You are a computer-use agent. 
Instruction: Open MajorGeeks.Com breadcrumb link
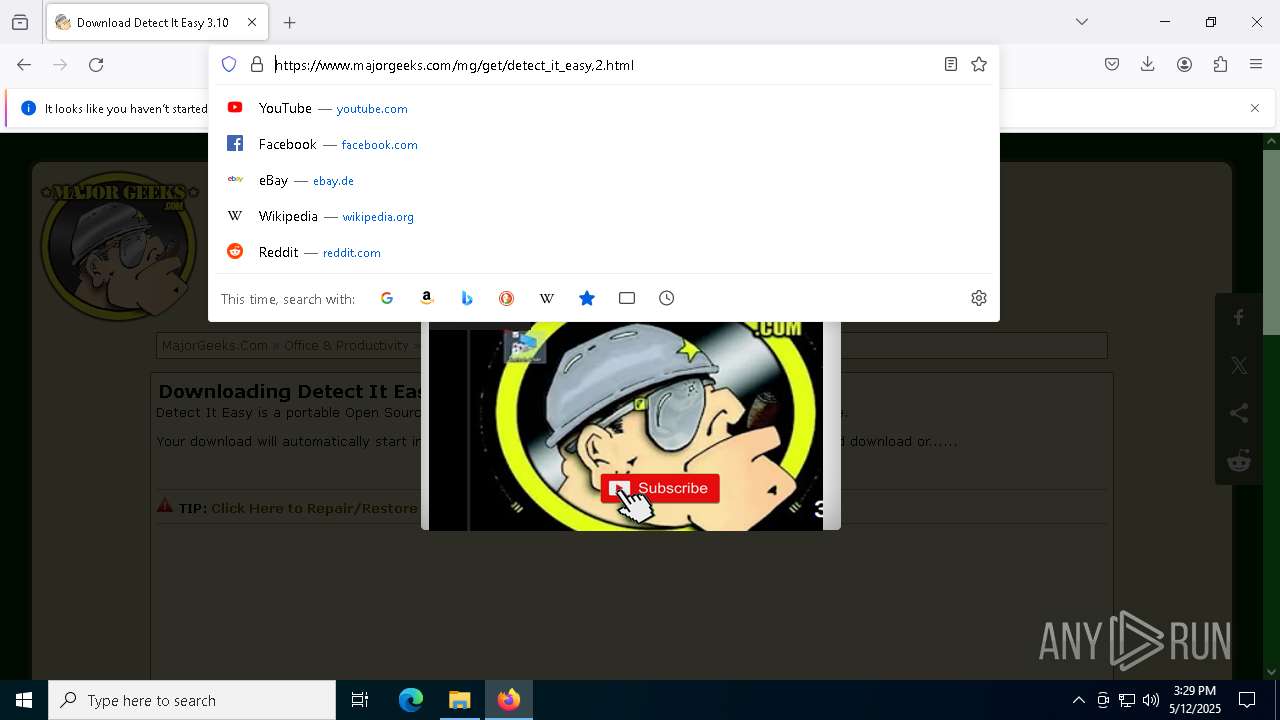[x=214, y=345]
